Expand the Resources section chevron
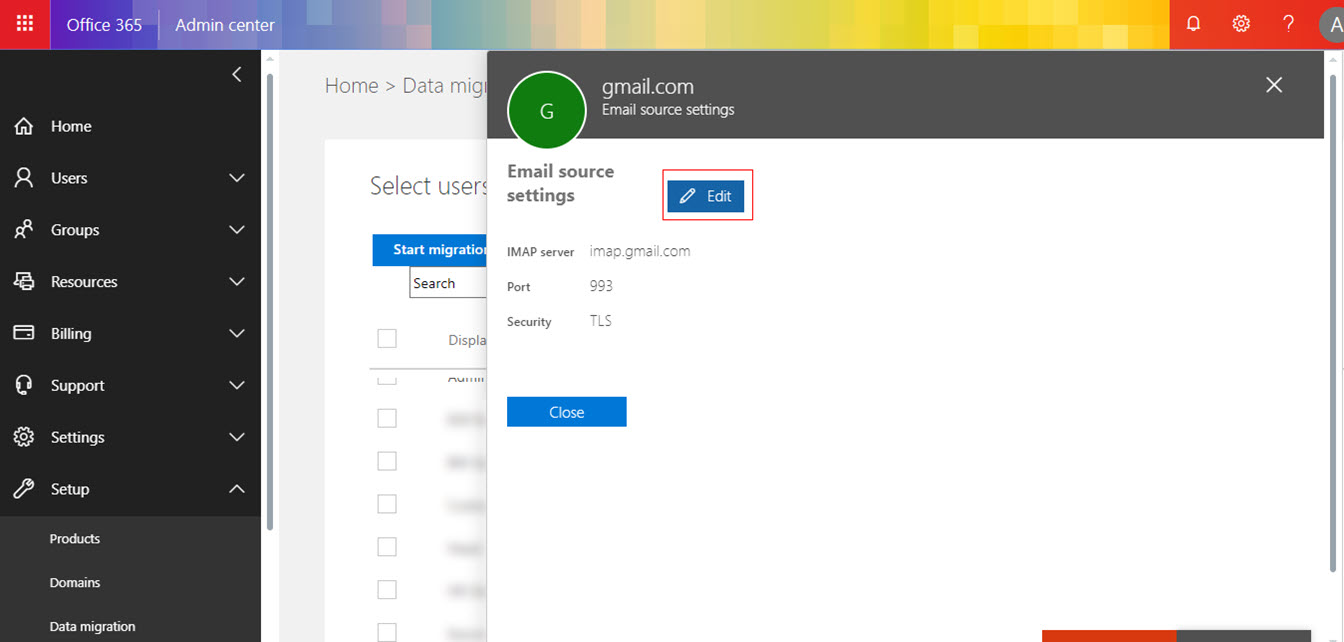The height and width of the screenshot is (642, 1344). [237, 282]
